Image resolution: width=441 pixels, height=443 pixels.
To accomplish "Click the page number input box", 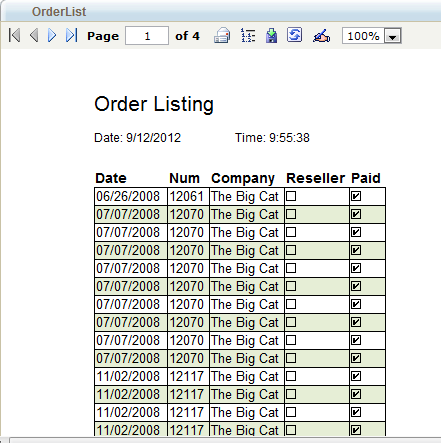I will [x=147, y=36].
